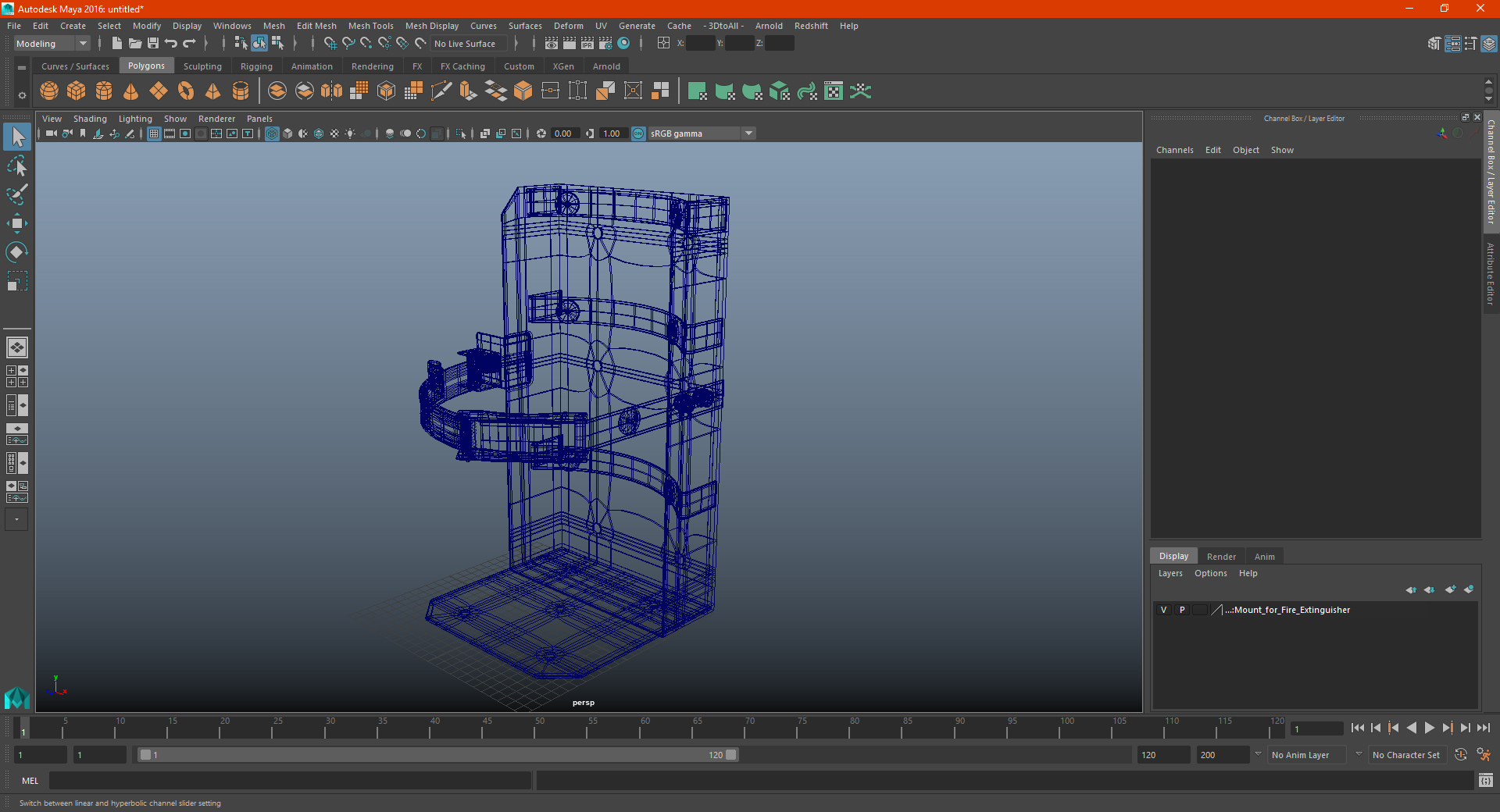1500x812 pixels.
Task: Open the No Character Set dropdown
Action: (x=1407, y=755)
